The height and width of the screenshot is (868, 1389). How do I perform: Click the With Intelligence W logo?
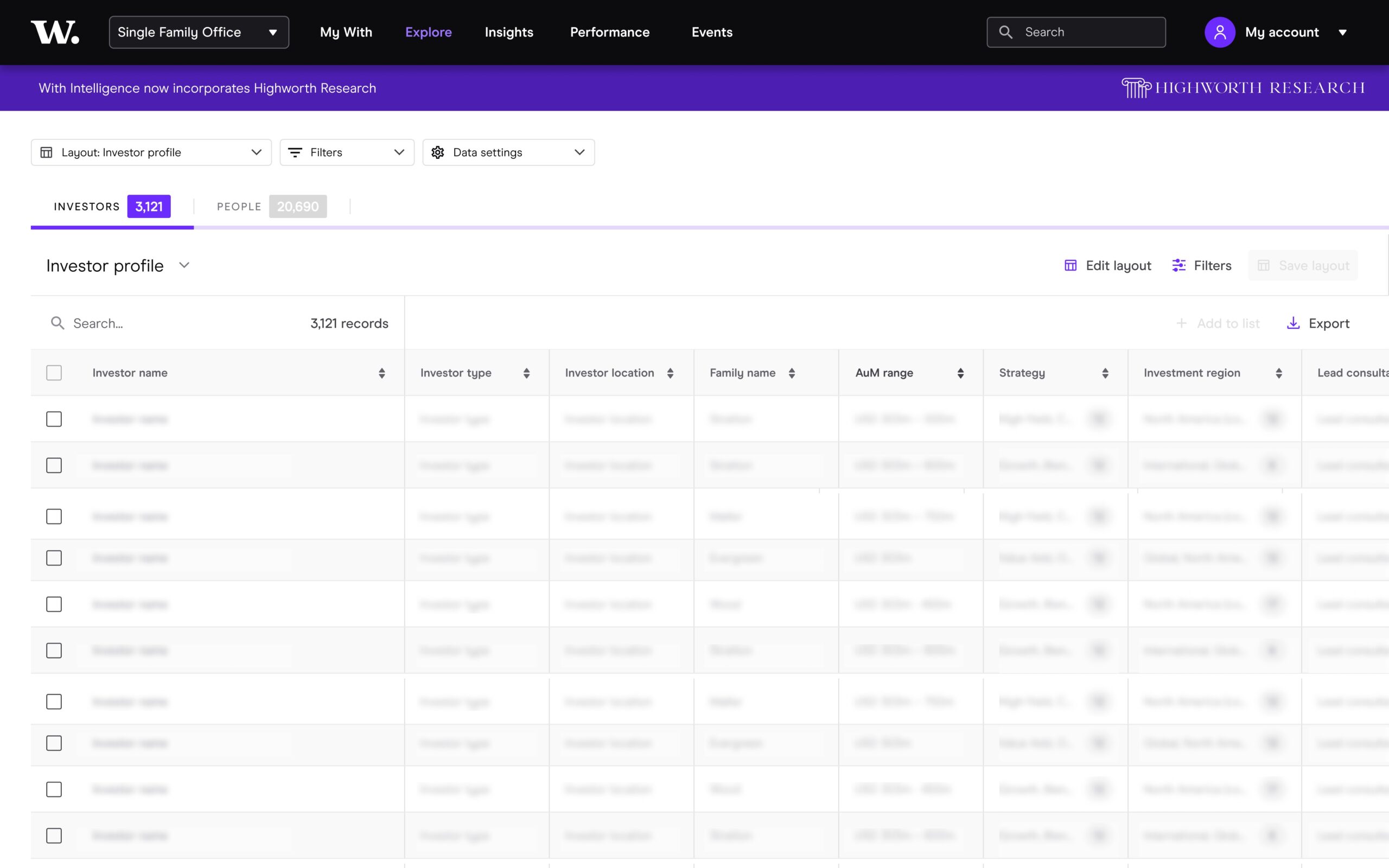[x=55, y=32]
